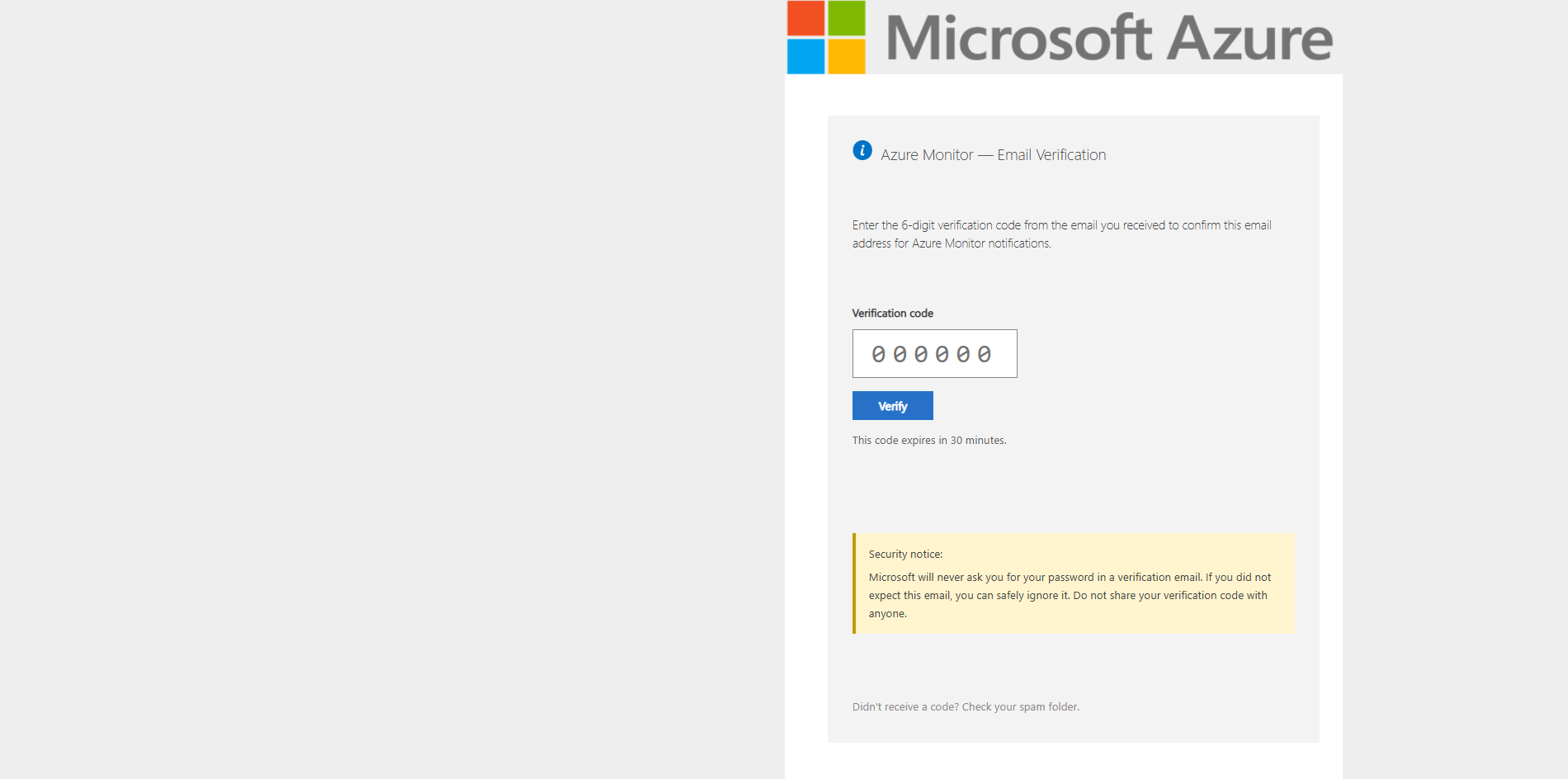Click the 'Security notice:' heading

(x=905, y=555)
